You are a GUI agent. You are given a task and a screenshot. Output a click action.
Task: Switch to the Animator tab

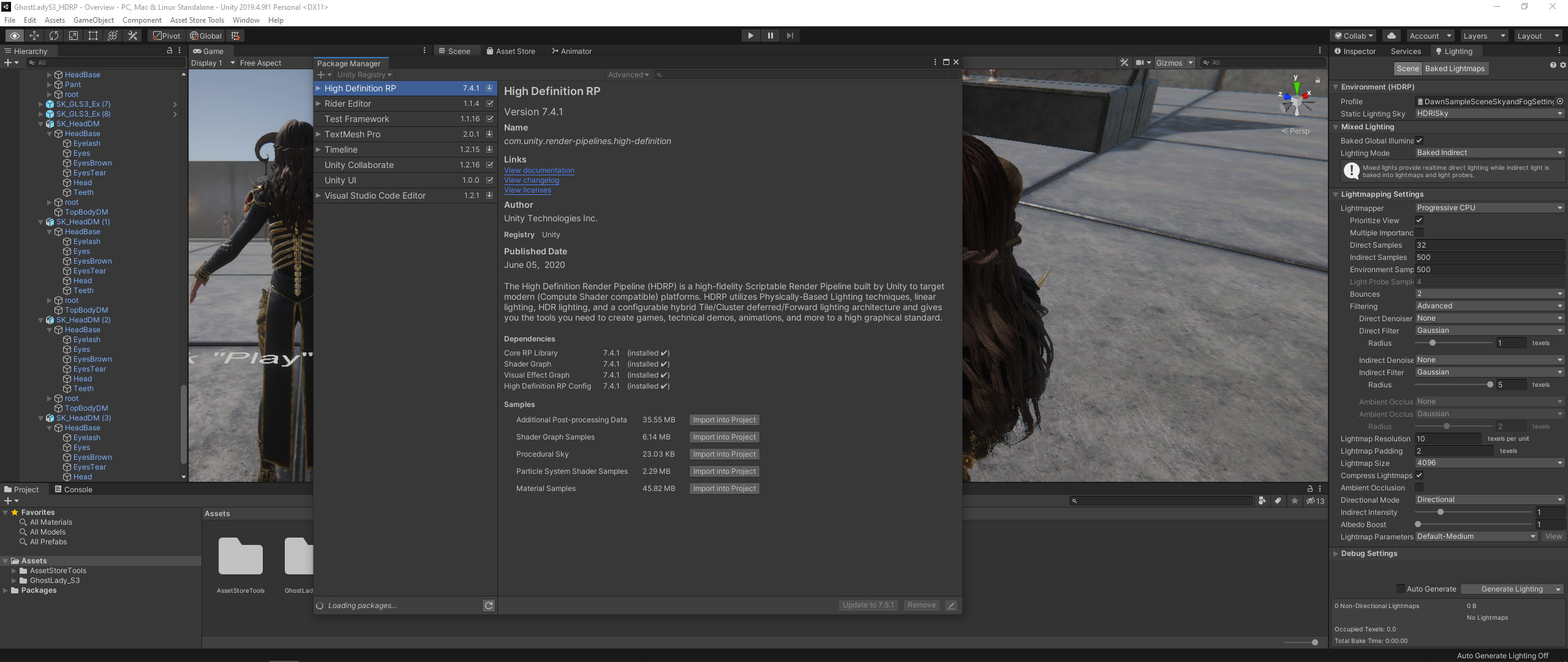571,51
